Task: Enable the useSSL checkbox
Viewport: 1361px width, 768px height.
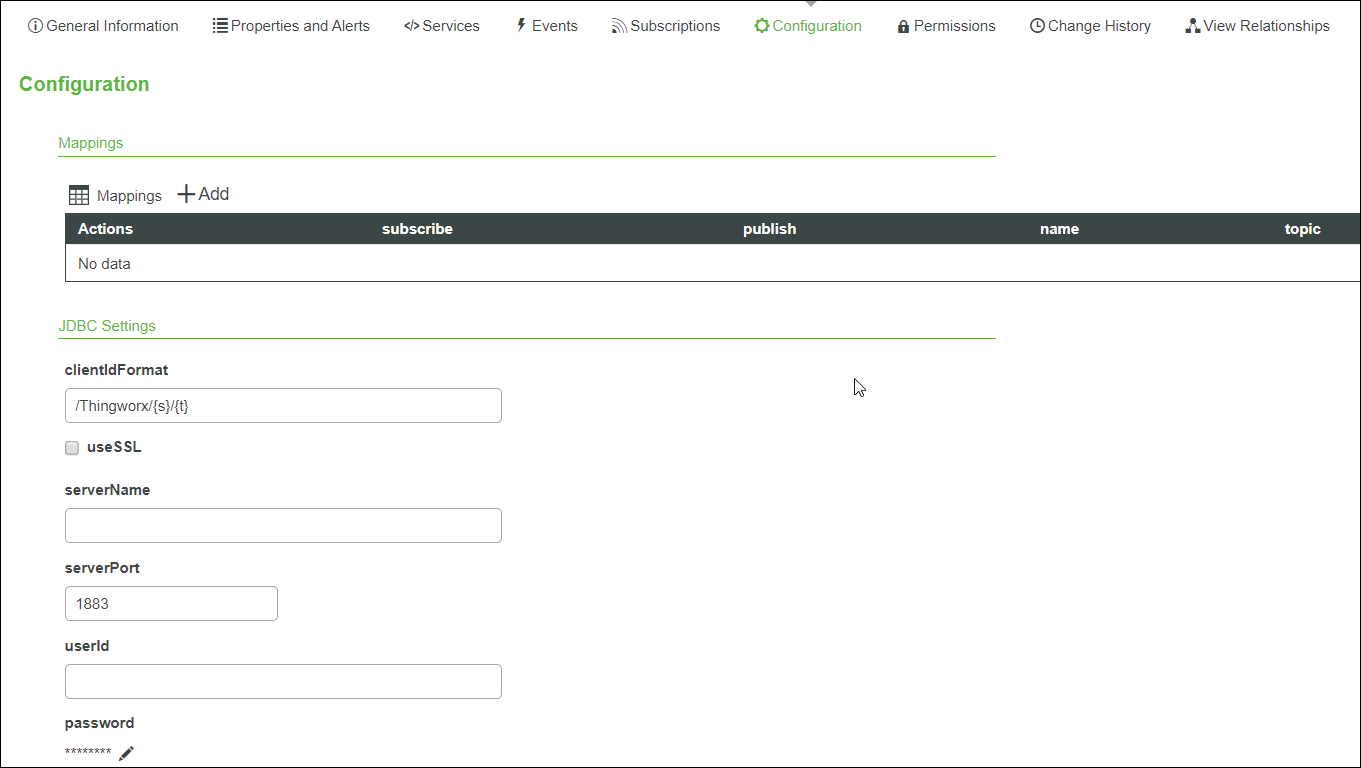Action: point(72,448)
